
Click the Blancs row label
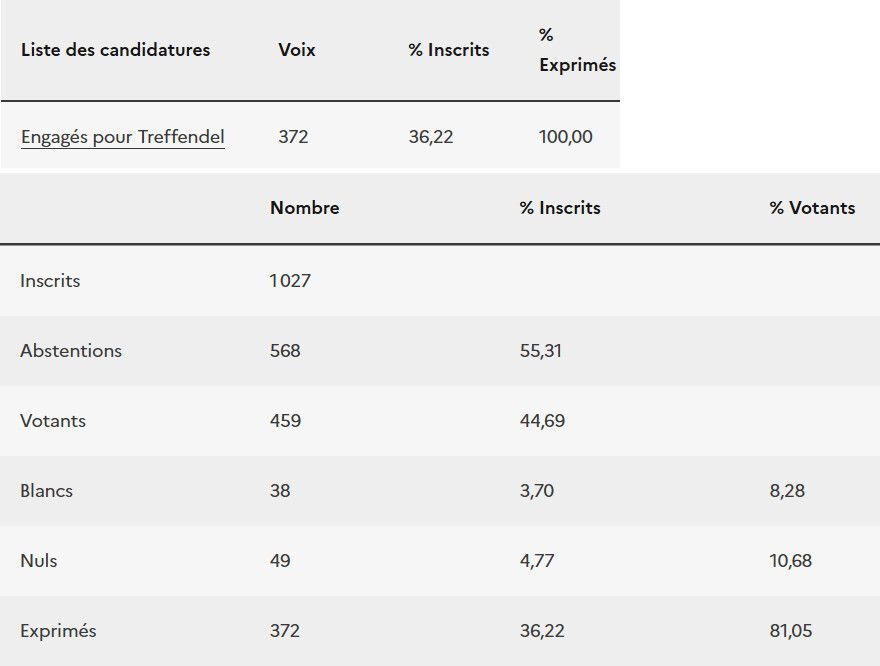(x=46, y=491)
